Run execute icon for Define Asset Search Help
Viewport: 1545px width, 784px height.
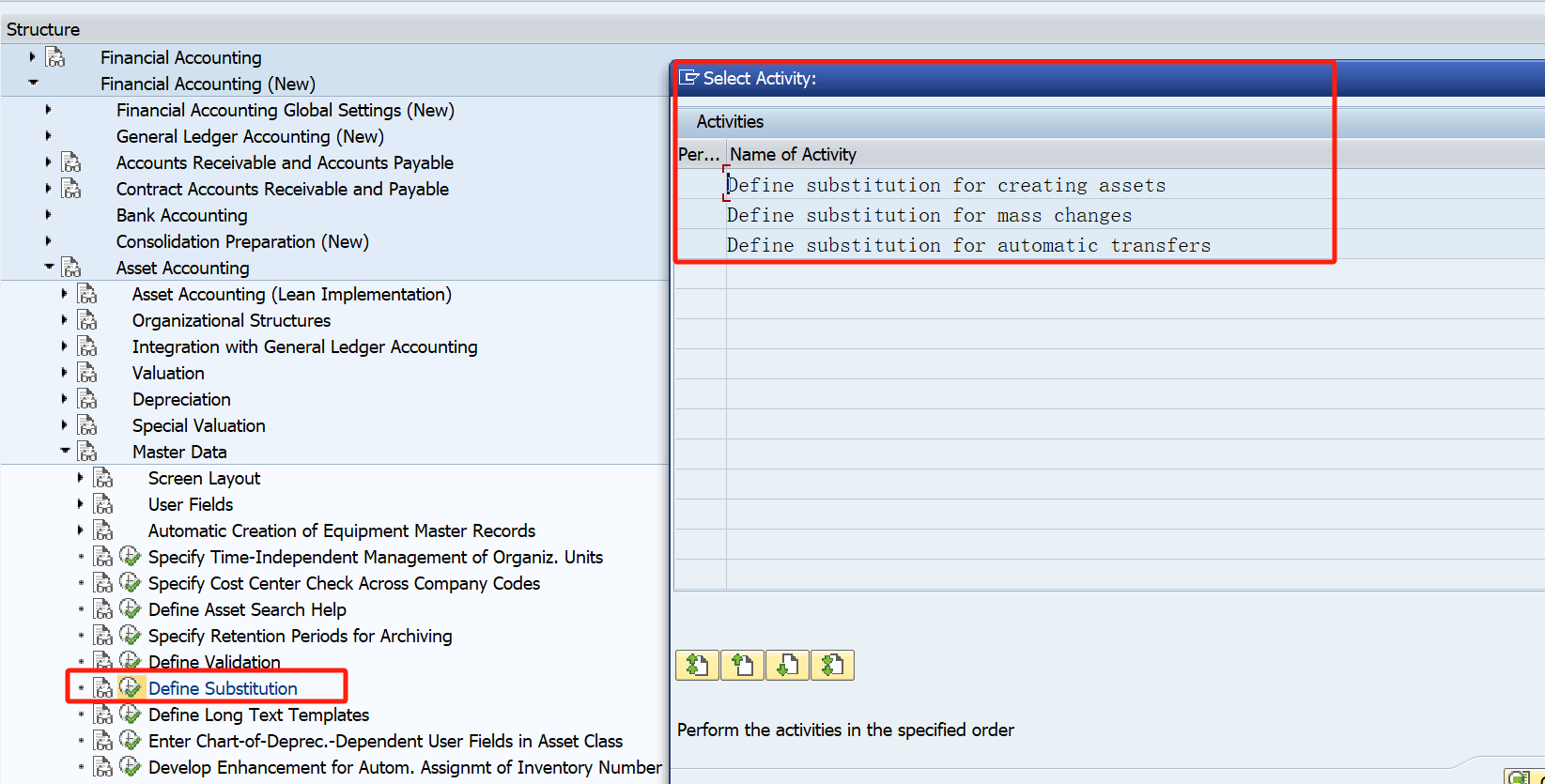pos(131,609)
